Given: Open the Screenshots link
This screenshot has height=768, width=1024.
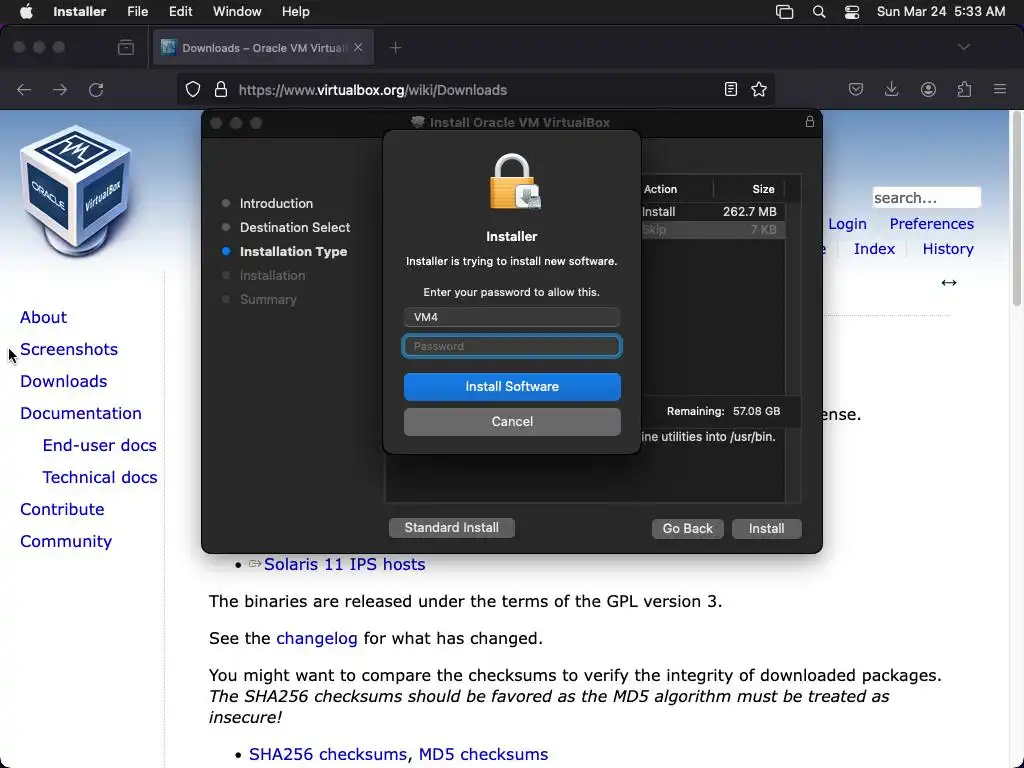Looking at the screenshot, I should point(69,349).
